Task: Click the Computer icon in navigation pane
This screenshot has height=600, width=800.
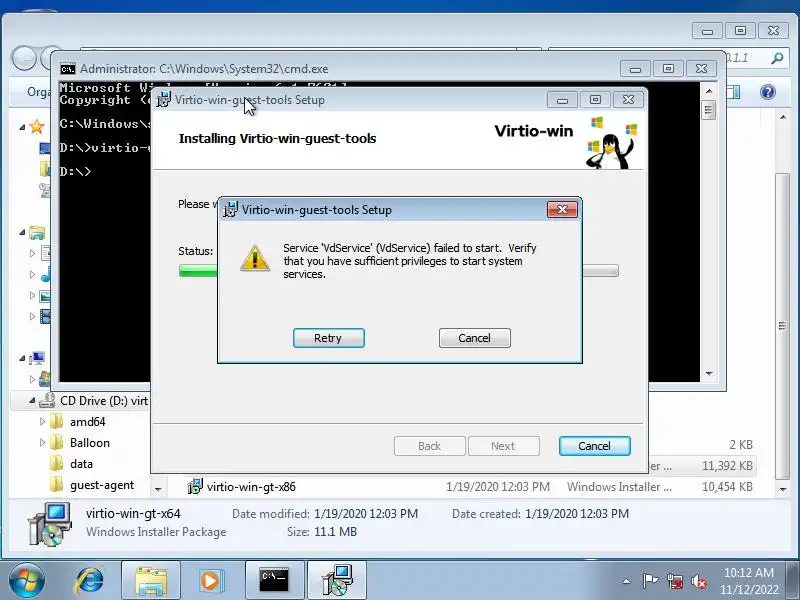Action: tap(37, 358)
